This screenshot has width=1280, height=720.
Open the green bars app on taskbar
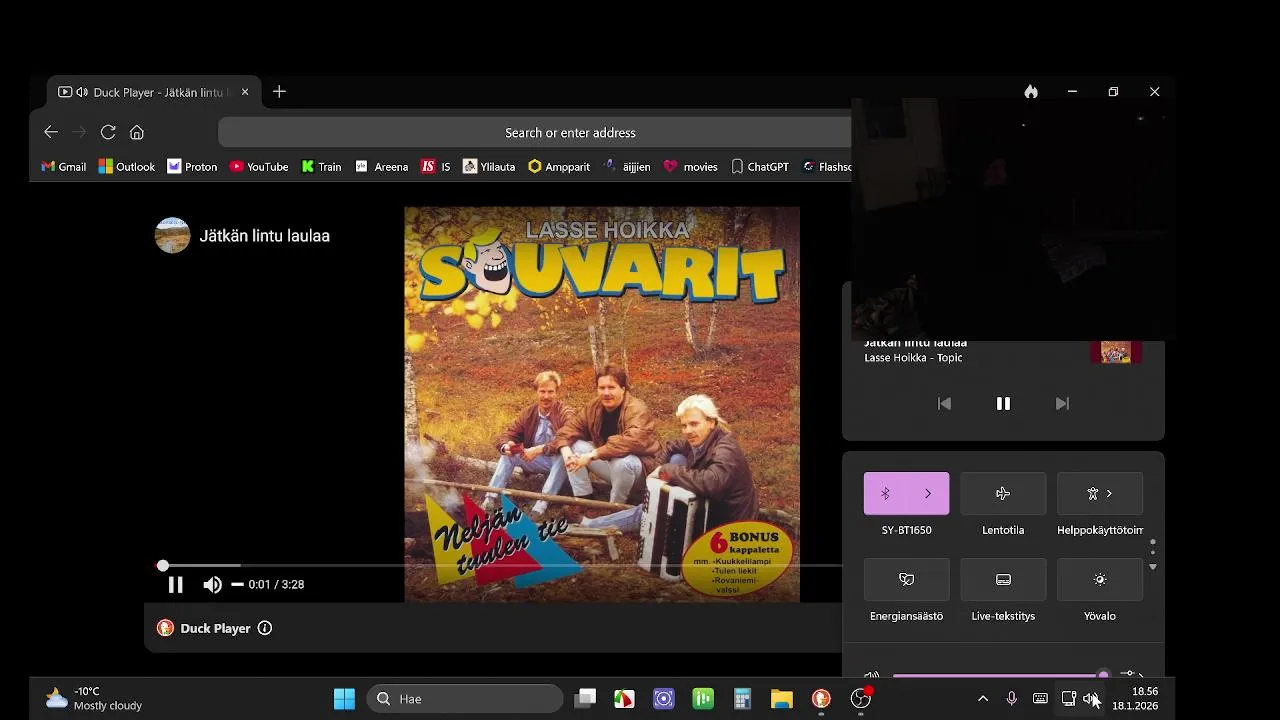tap(703, 699)
